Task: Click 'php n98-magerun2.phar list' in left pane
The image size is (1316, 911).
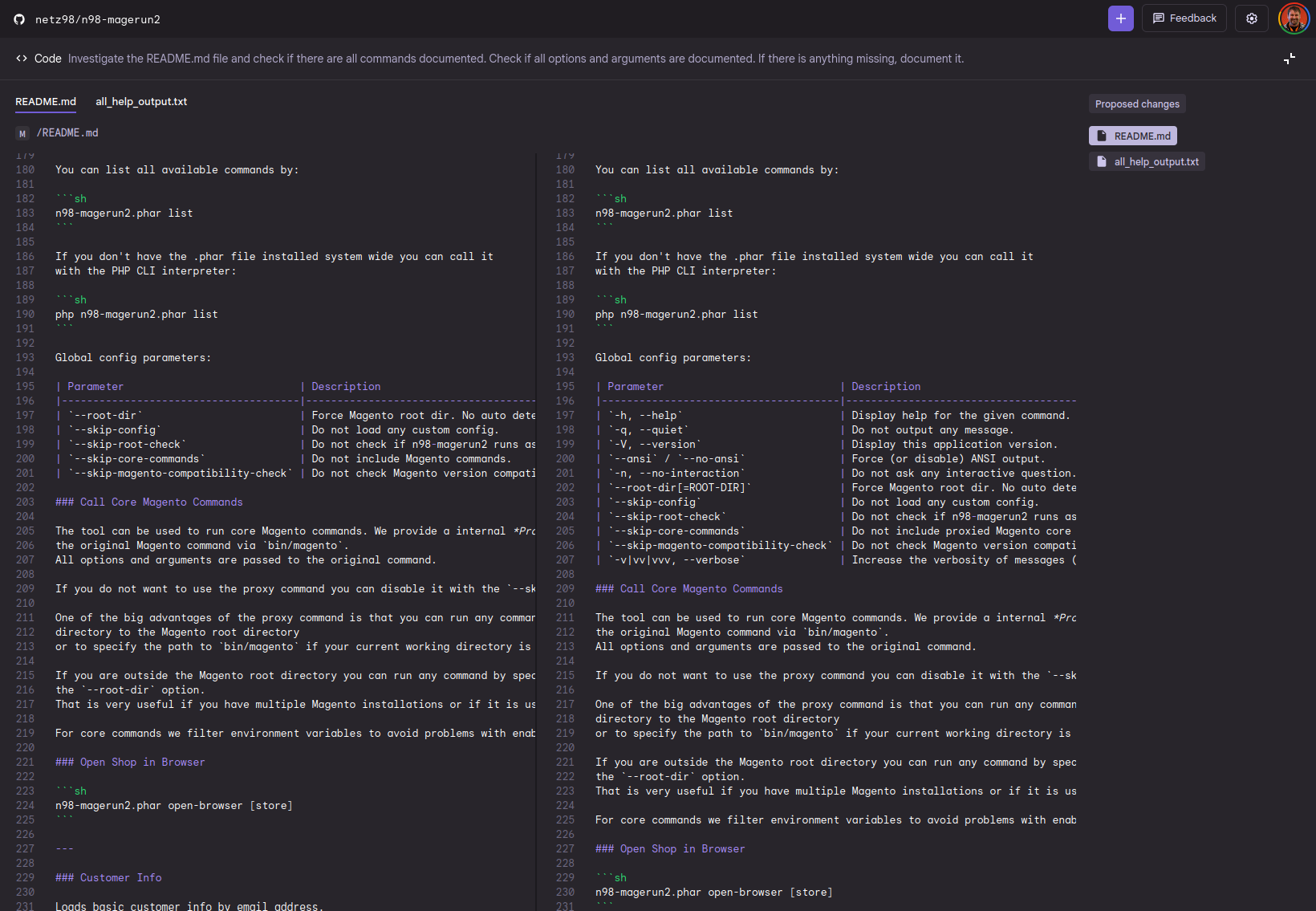Action: [136, 315]
